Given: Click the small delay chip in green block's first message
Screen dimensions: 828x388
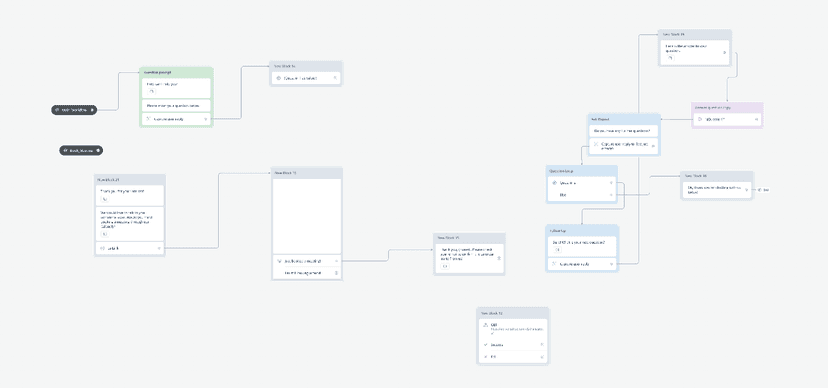Looking at the screenshot, I should pyautogui.click(x=152, y=92).
